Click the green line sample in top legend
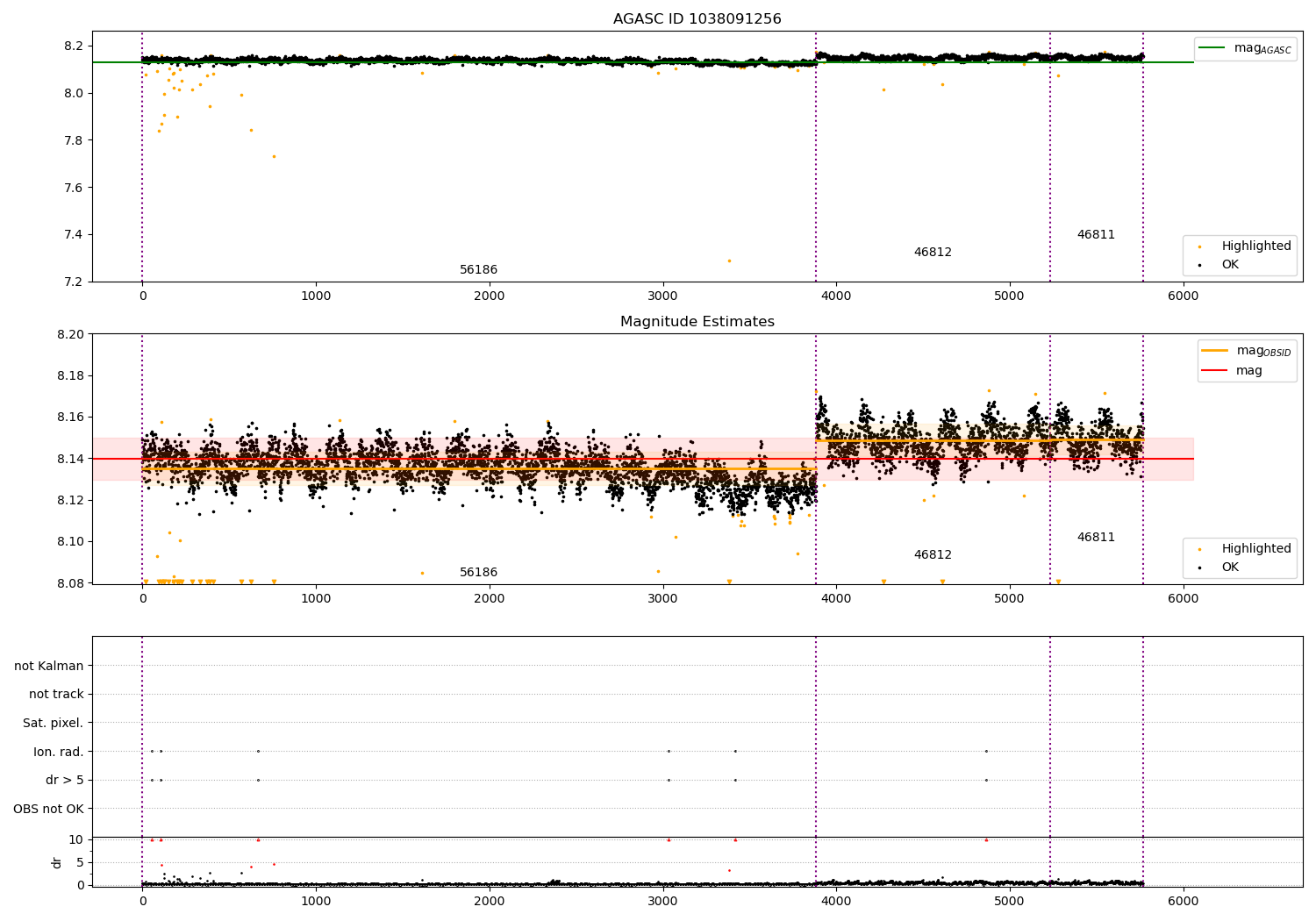The image size is (1316, 921). point(1212,48)
